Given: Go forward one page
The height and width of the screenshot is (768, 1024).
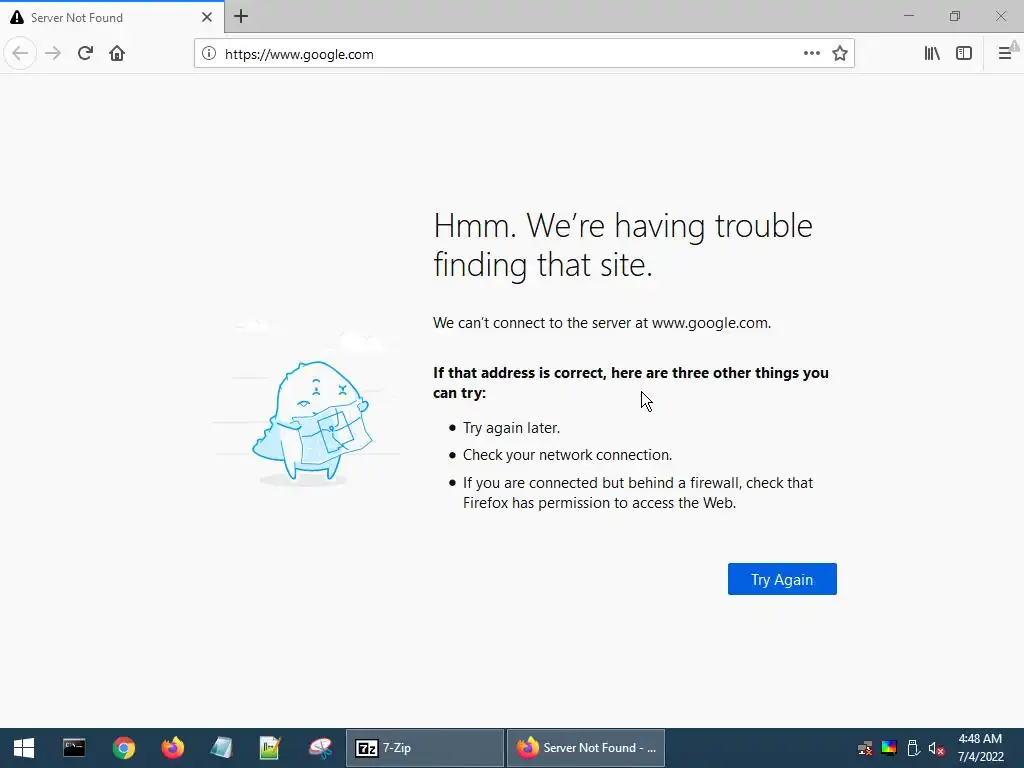Looking at the screenshot, I should pos(53,54).
